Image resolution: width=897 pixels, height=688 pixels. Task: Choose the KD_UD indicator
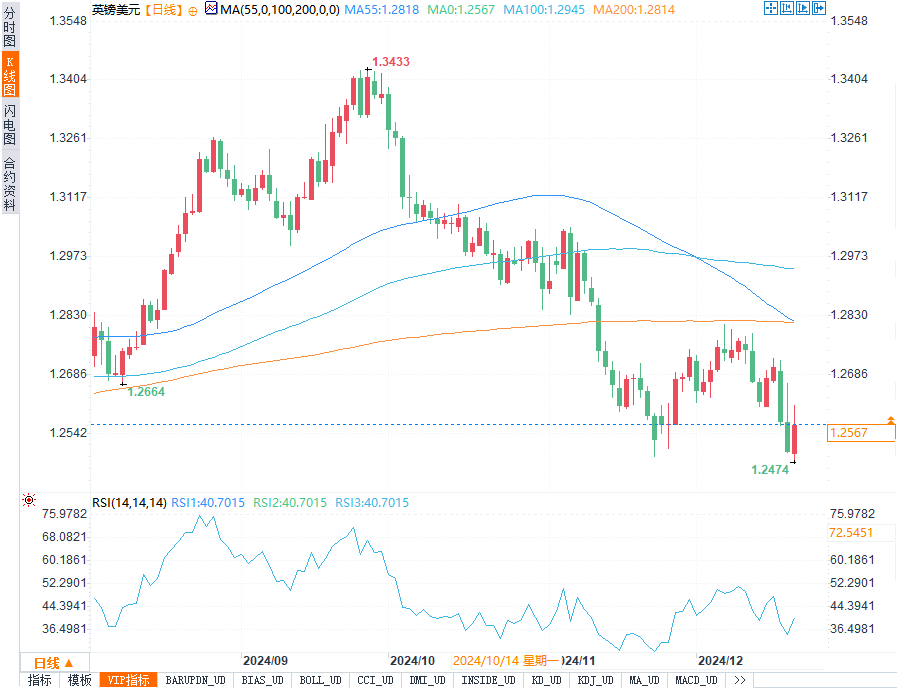coord(546,680)
